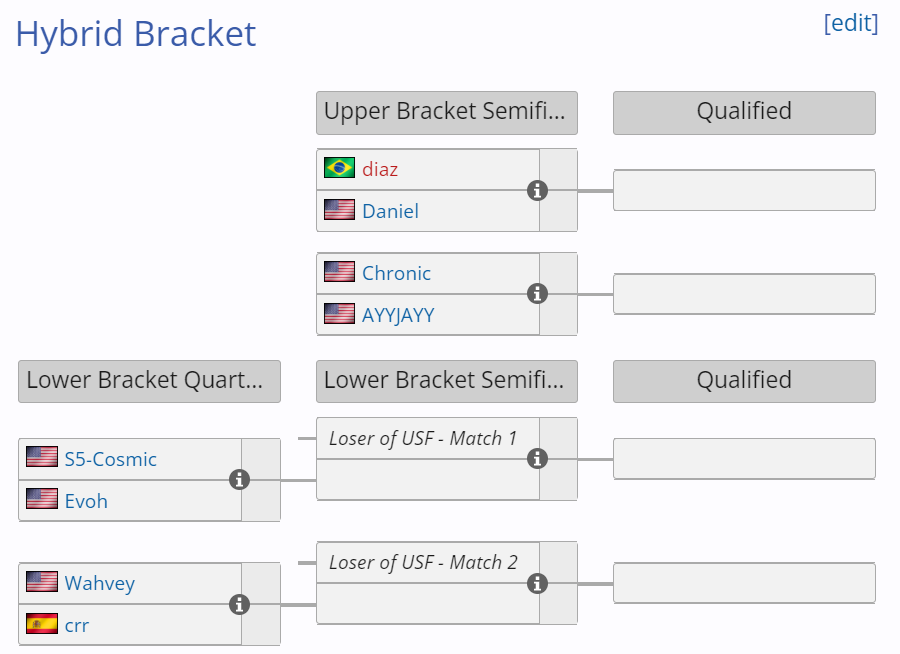Click the USA flag next to Wahvey
The image size is (900, 654).
point(42,582)
